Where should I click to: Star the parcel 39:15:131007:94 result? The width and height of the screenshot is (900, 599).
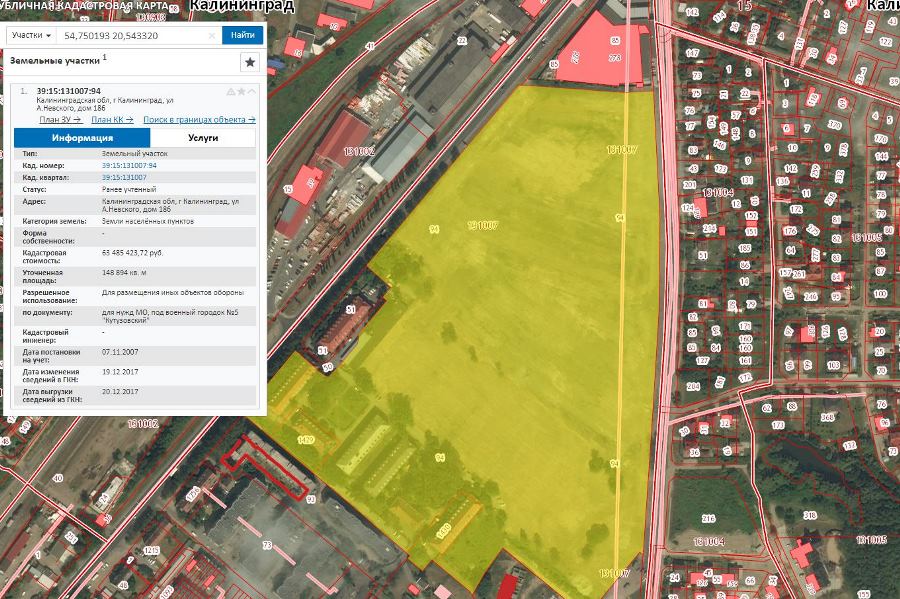pos(241,92)
